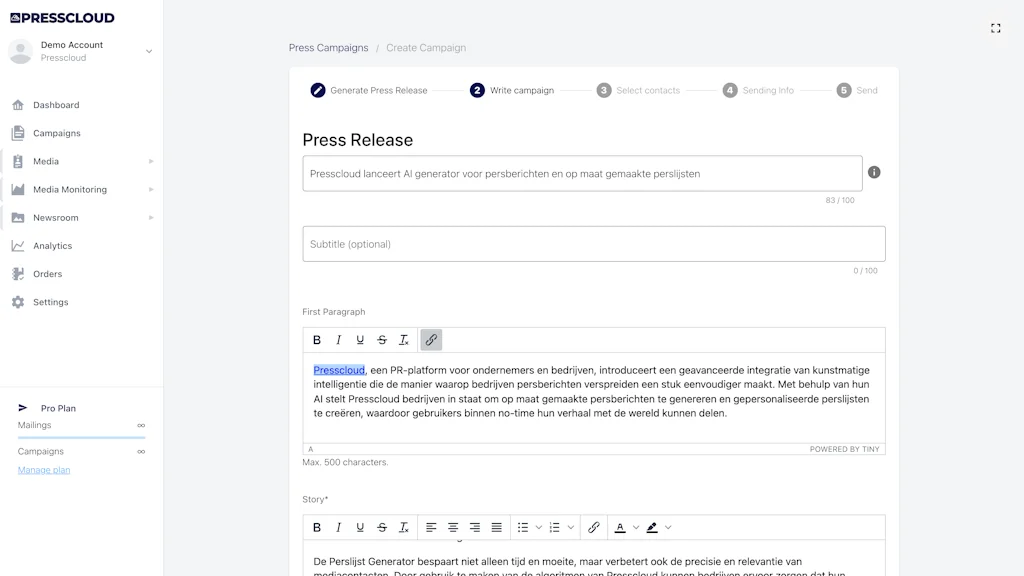Screen dimensions: 1024x576
Task: Click the clear formatting icon in Story toolbar
Action: pos(404,527)
